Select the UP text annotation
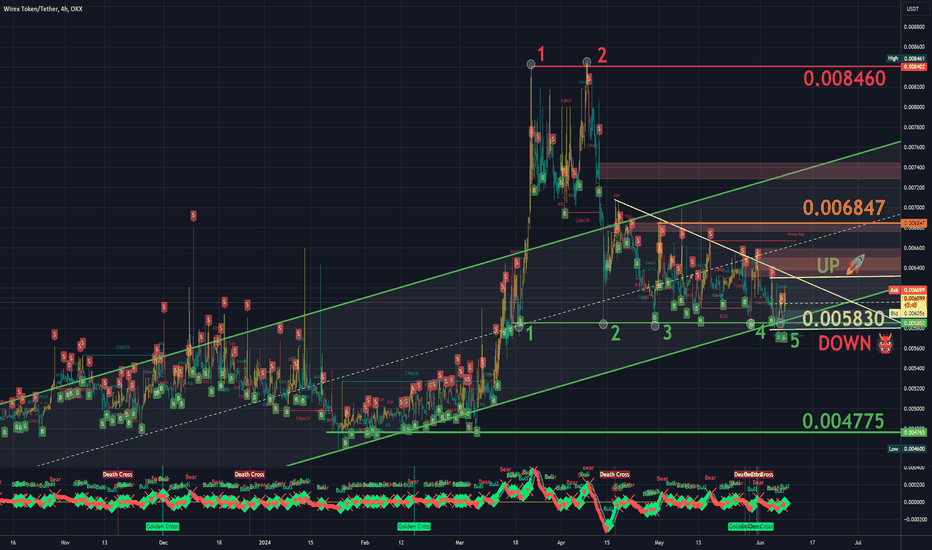This screenshot has width=932, height=550. (x=828, y=265)
